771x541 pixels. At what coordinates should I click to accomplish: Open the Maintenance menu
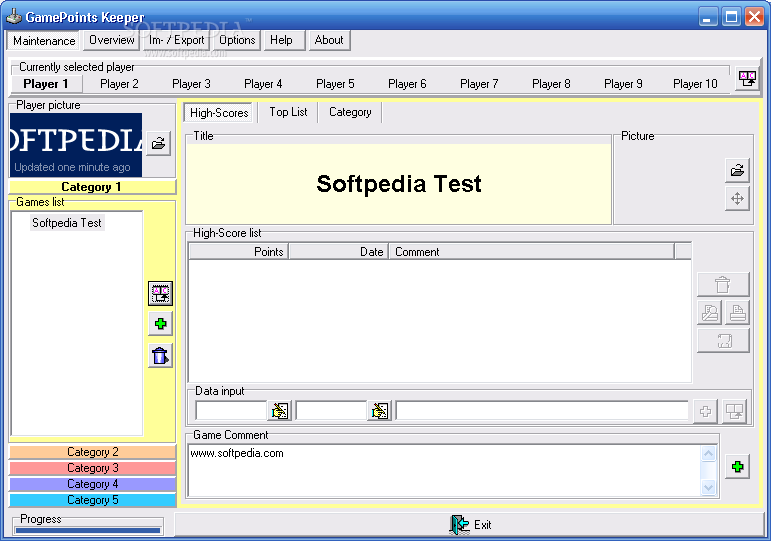pyautogui.click(x=44, y=40)
